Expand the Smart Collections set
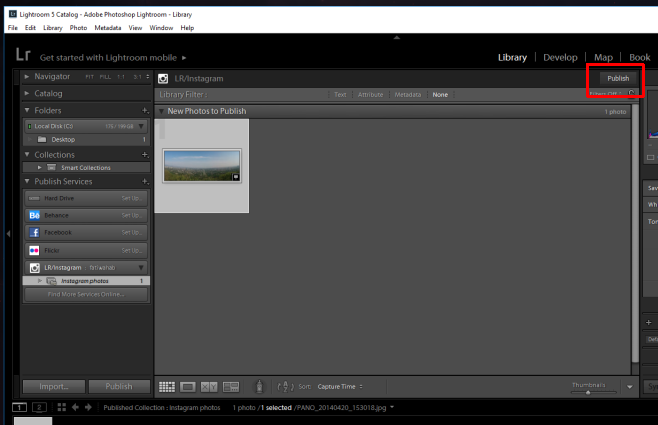Image resolution: width=658 pixels, height=425 pixels. pyautogui.click(x=39, y=167)
